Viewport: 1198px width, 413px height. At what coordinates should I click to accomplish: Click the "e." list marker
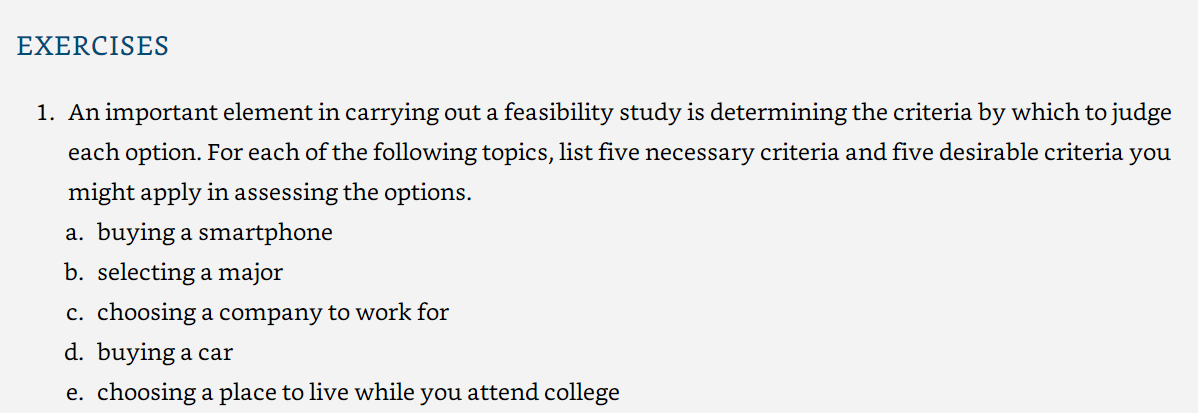(75, 393)
